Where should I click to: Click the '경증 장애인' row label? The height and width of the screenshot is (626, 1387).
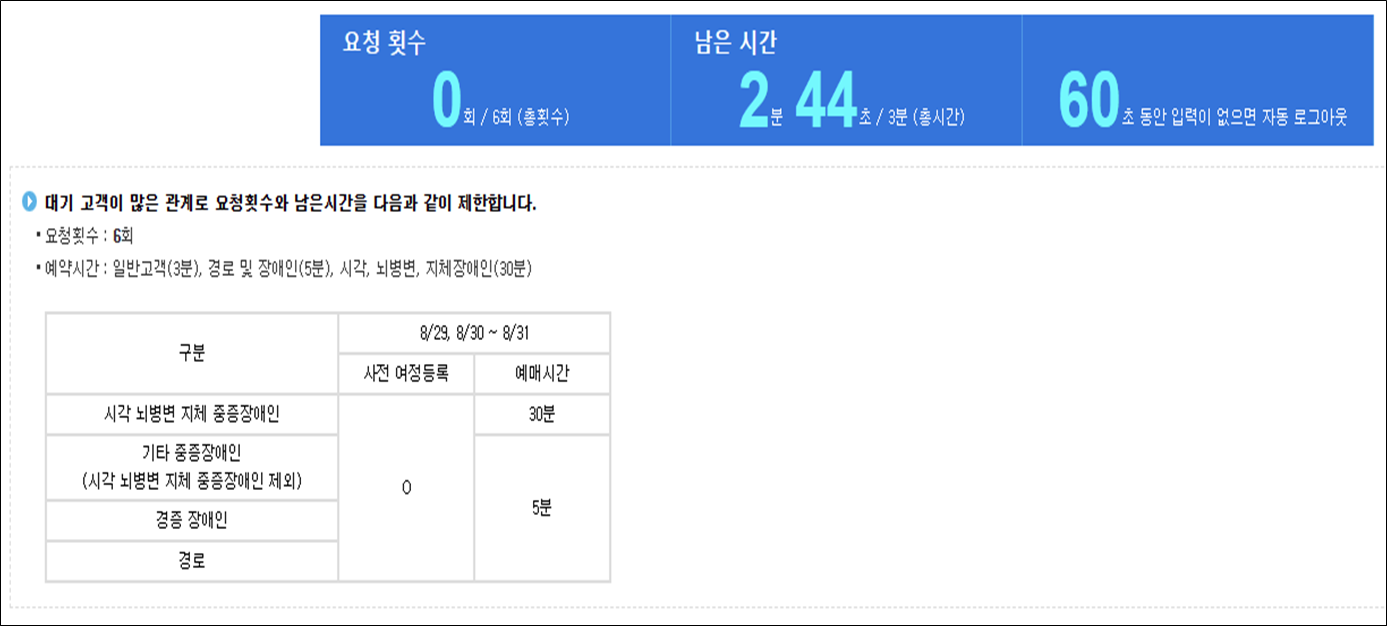[x=192, y=521]
